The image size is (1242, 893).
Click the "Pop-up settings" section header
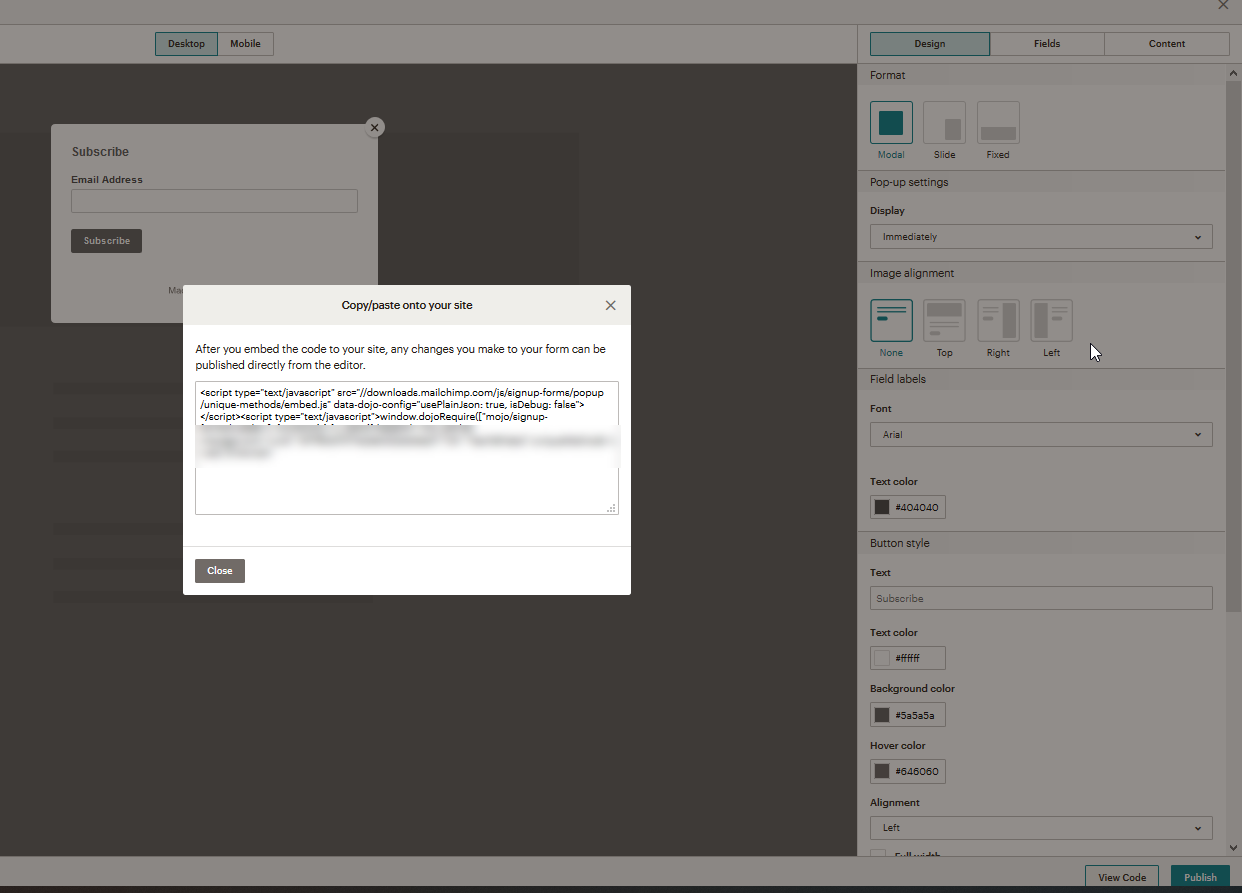pyautogui.click(x=909, y=182)
